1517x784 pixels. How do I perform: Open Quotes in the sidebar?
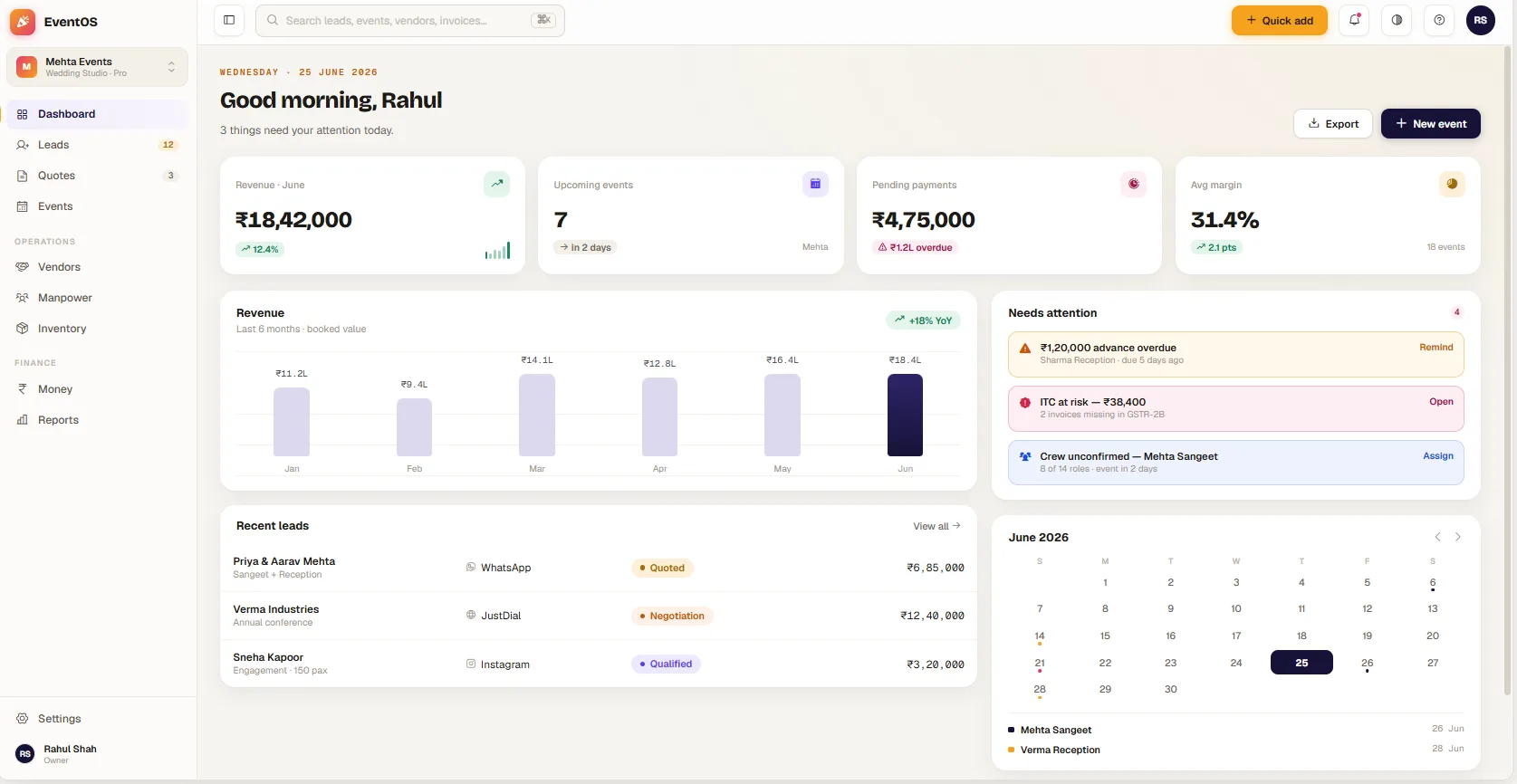click(x=97, y=176)
